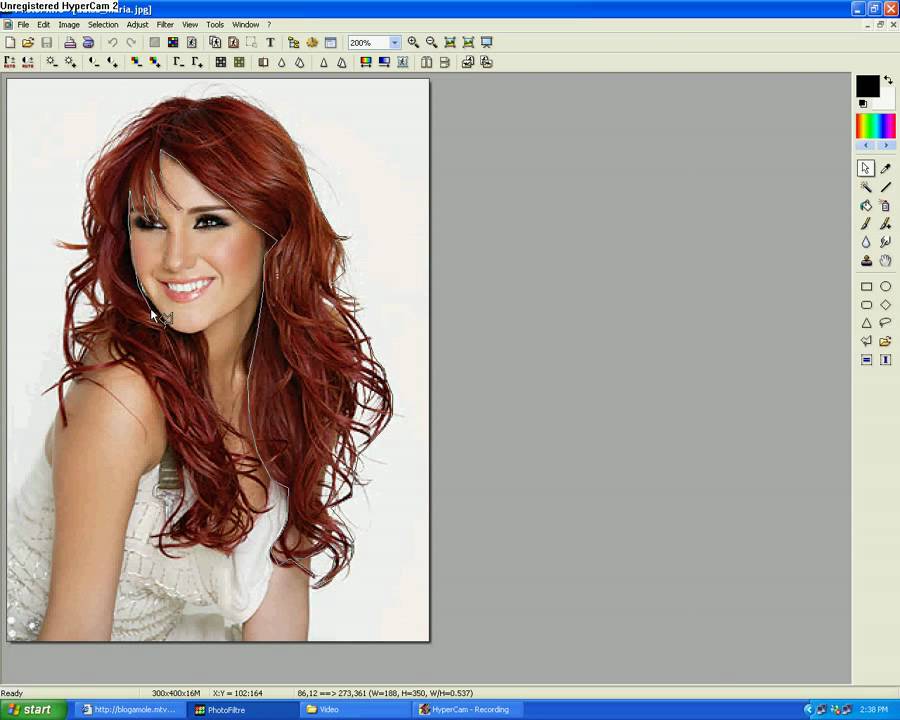Select the Blur water drop tool

866,242
